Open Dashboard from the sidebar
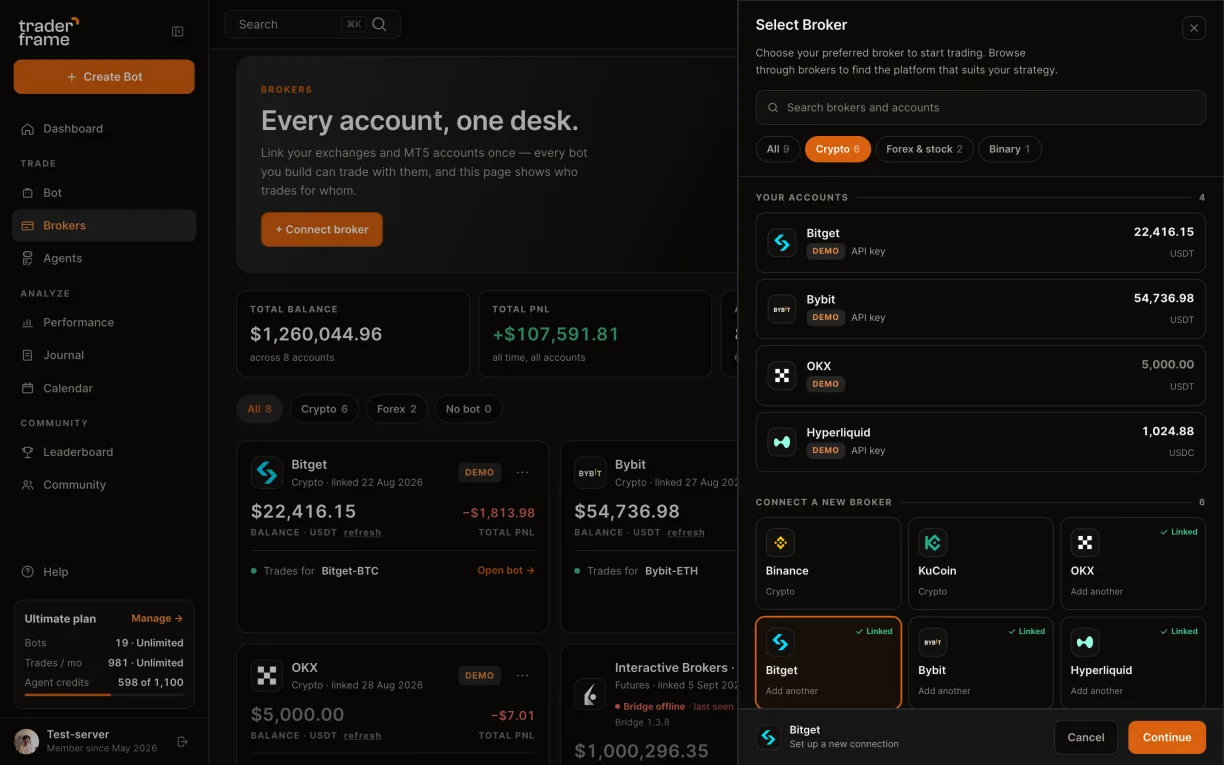Viewport: 1224px width, 765px height. (104, 128)
